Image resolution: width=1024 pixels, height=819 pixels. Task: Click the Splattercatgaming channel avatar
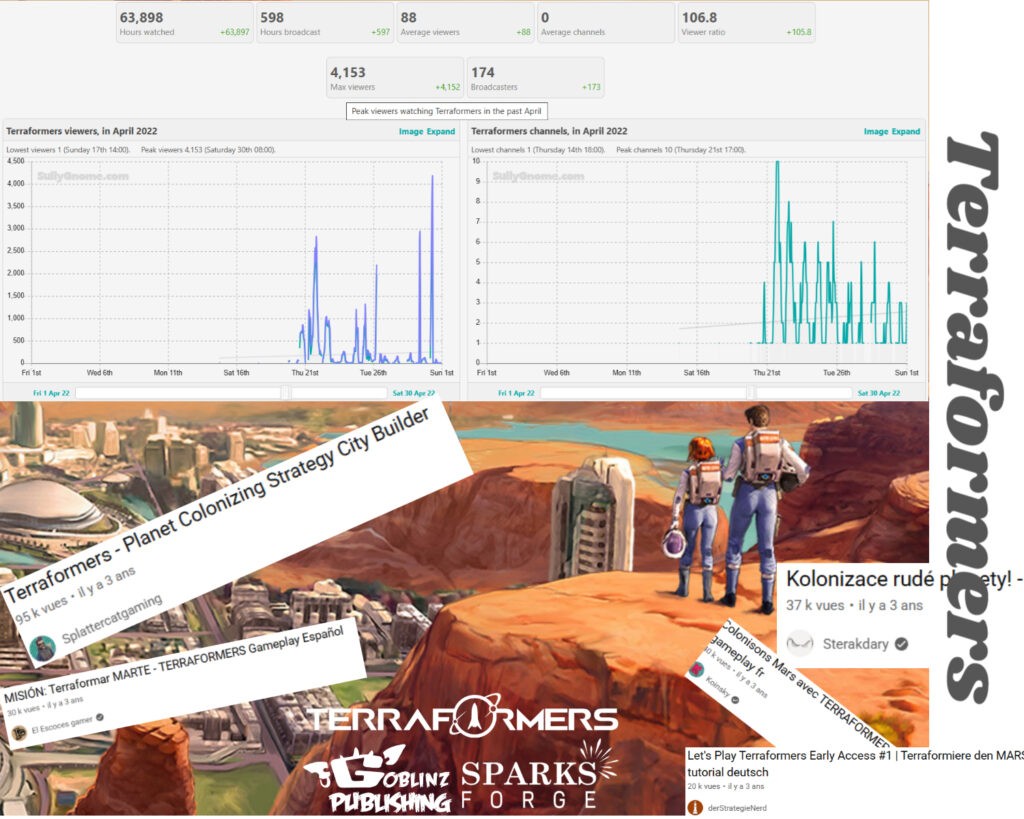(42, 648)
